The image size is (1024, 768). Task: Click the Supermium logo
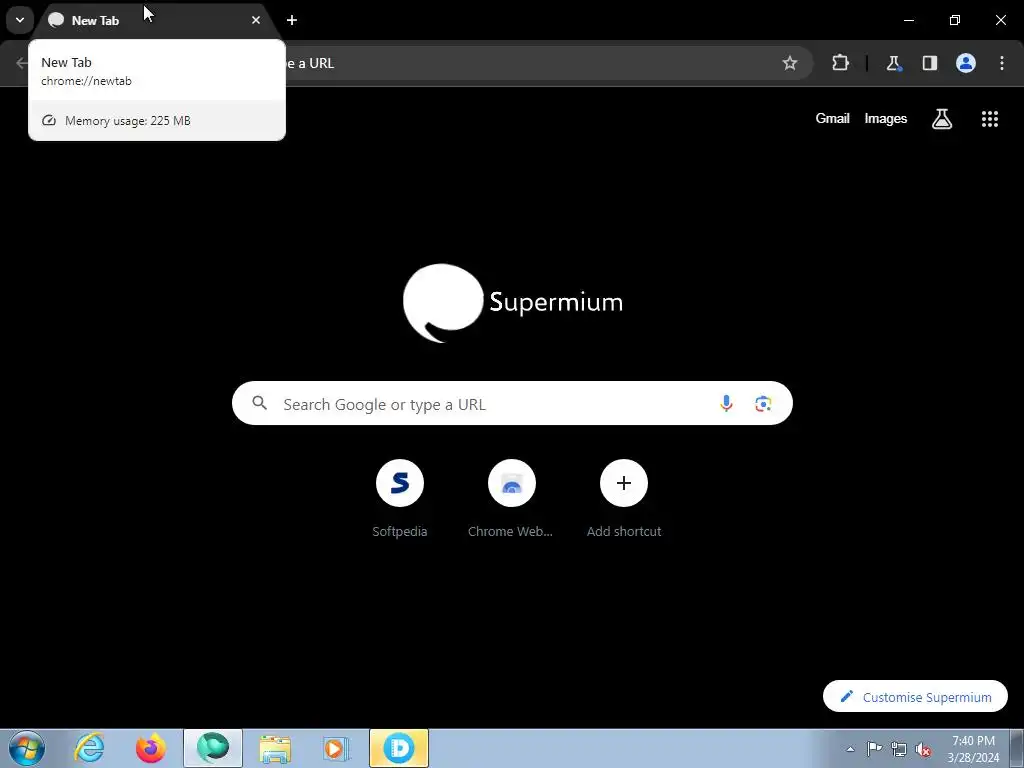point(513,302)
